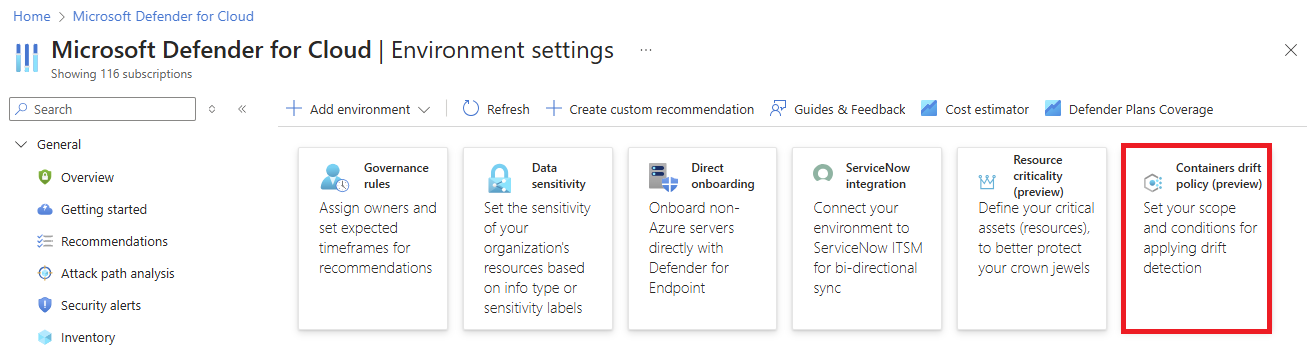Collapse the General section in sidebar
The width and height of the screenshot is (1310, 360).
(x=22, y=145)
